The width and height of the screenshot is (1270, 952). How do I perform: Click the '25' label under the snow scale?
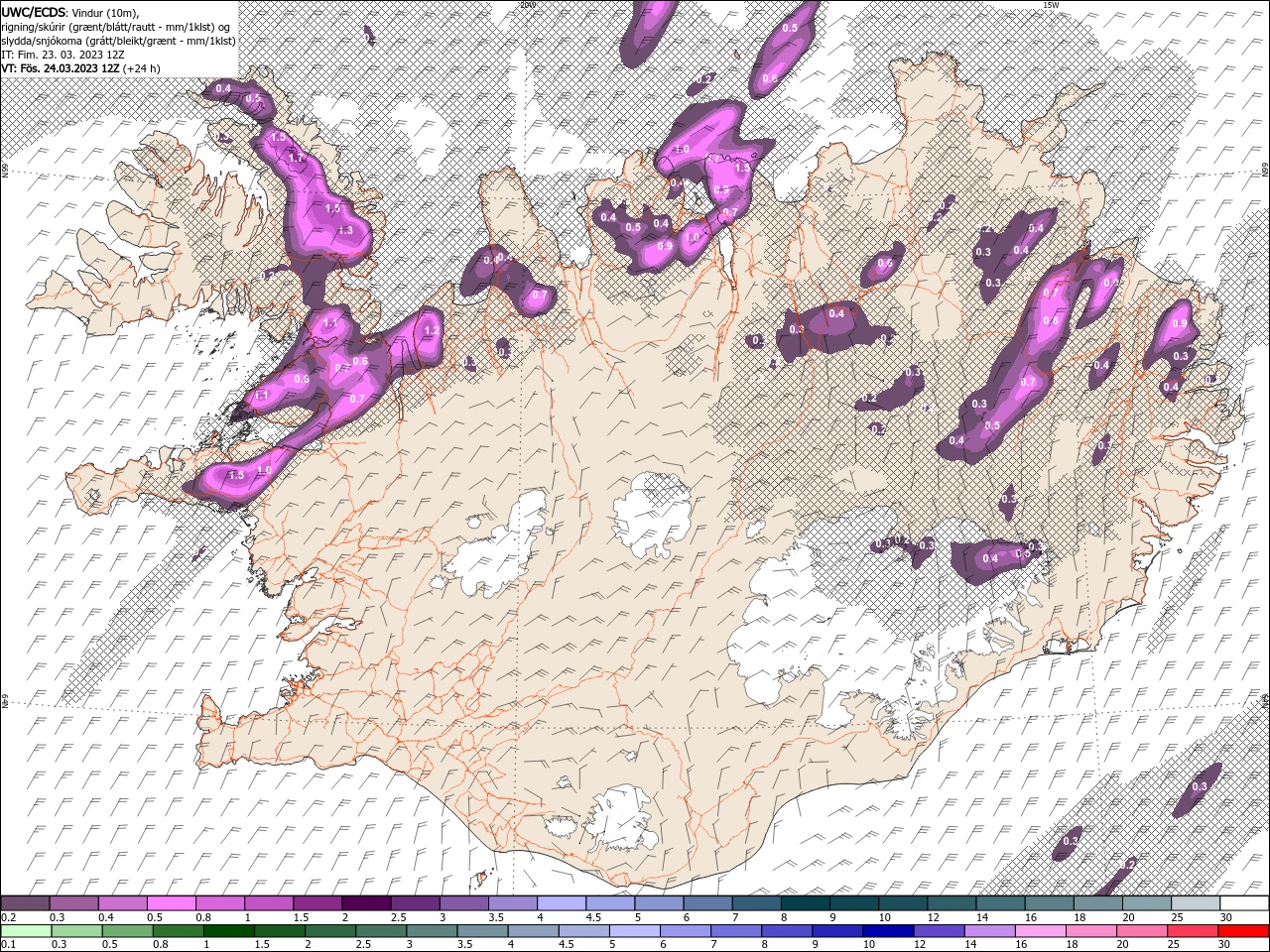coord(1177,917)
